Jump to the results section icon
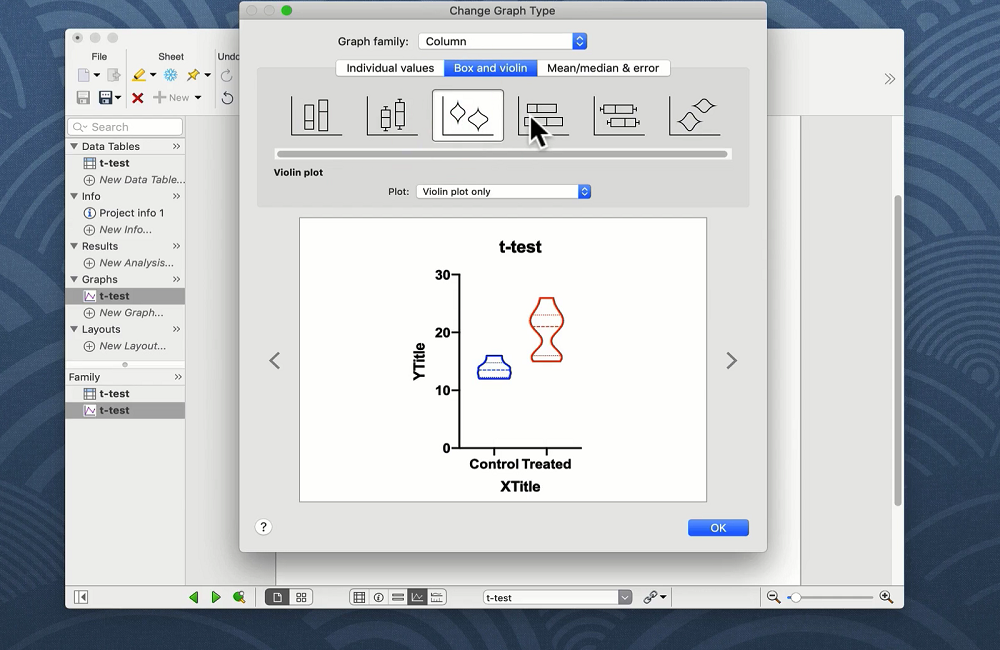 pyautogui.click(x=398, y=597)
